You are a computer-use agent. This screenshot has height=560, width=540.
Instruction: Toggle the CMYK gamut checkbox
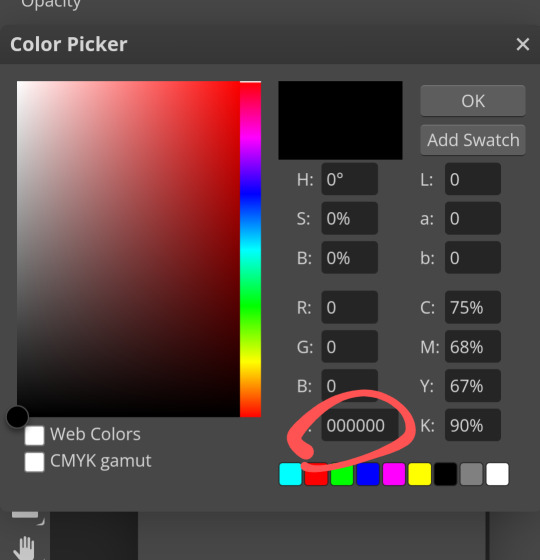click(35, 462)
